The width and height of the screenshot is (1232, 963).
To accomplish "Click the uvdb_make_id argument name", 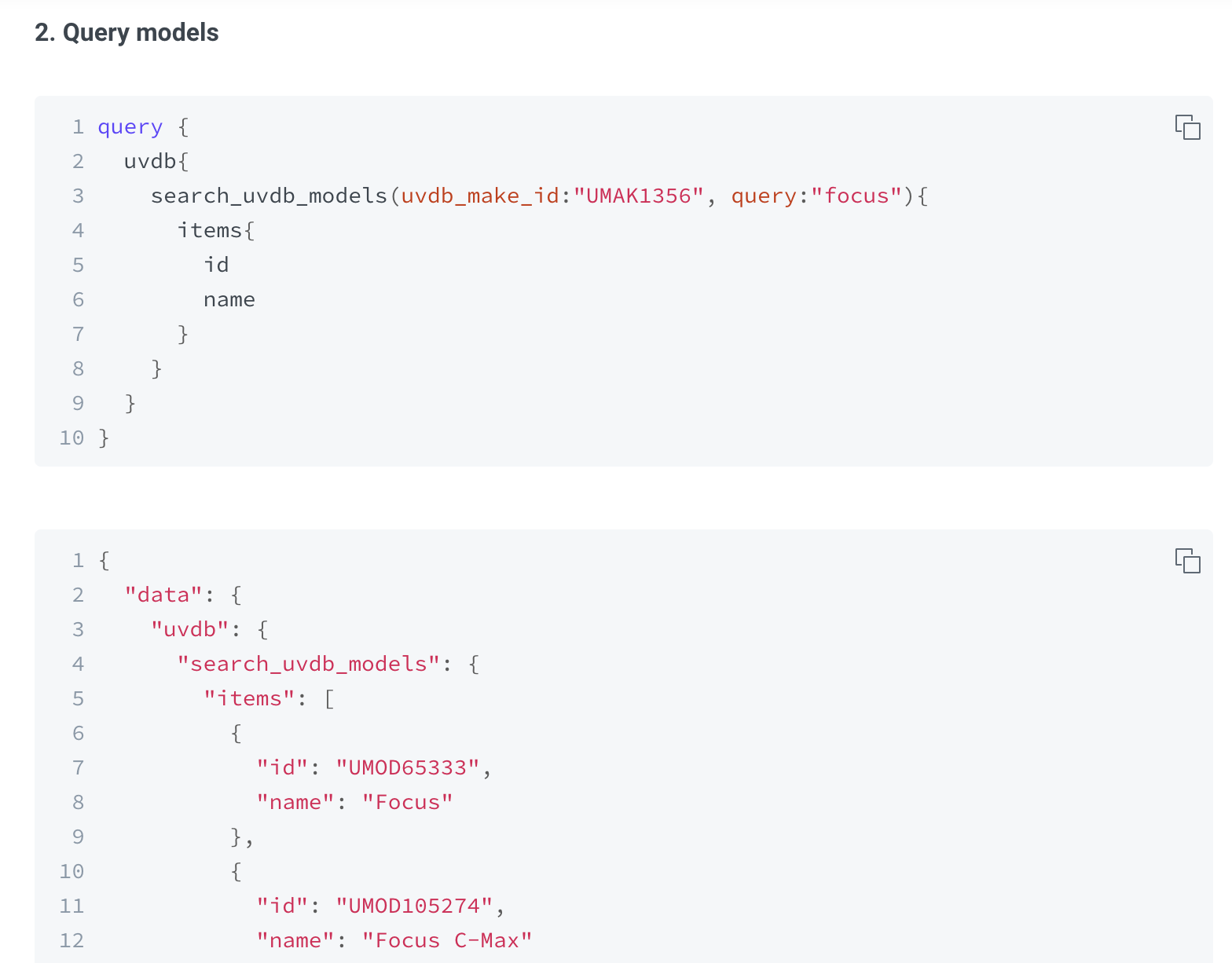I will (x=480, y=196).
